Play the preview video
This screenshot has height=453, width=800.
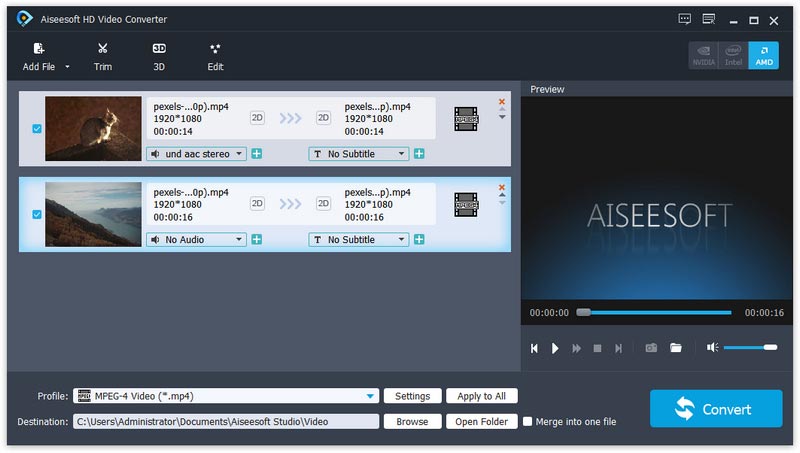[555, 348]
